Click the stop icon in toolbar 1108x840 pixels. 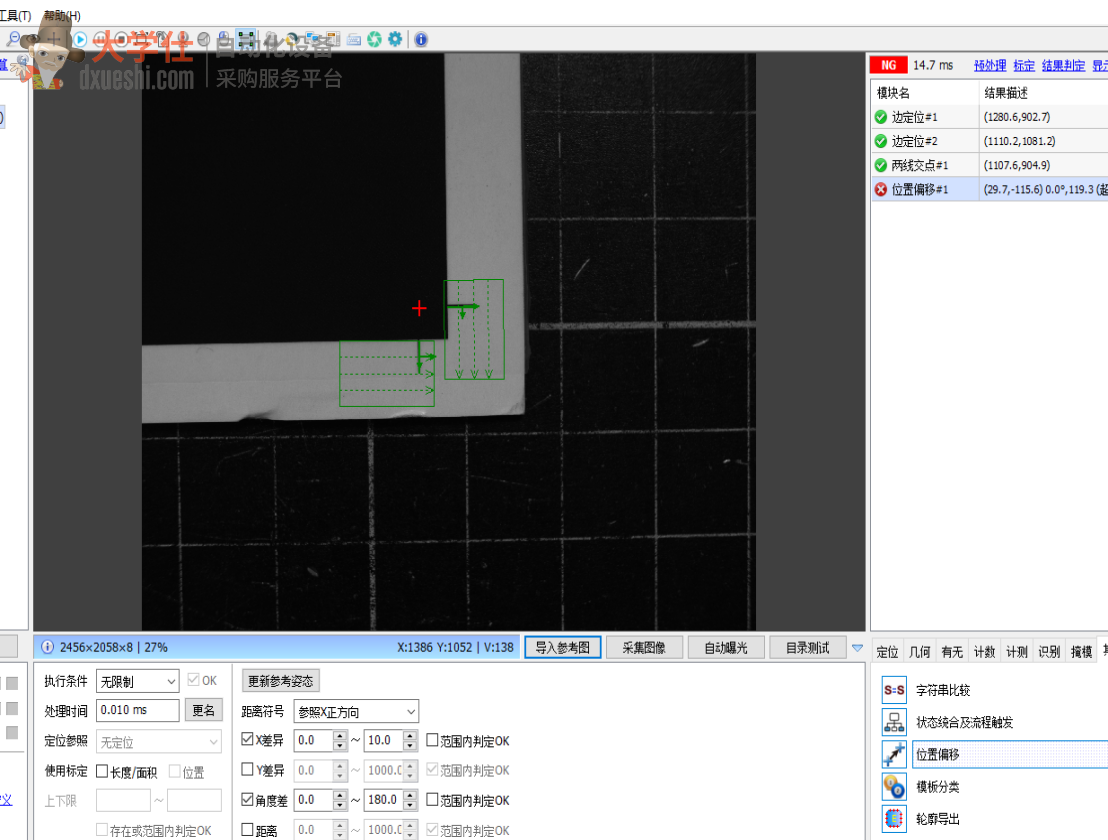(121, 40)
